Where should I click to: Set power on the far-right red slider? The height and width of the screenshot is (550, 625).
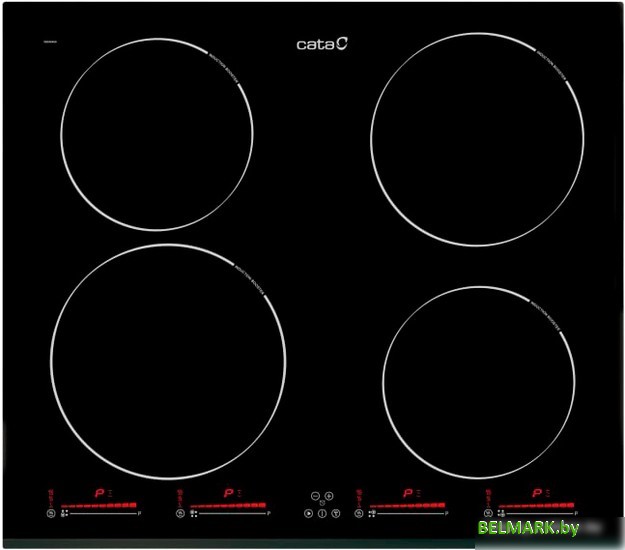[x=536, y=506]
